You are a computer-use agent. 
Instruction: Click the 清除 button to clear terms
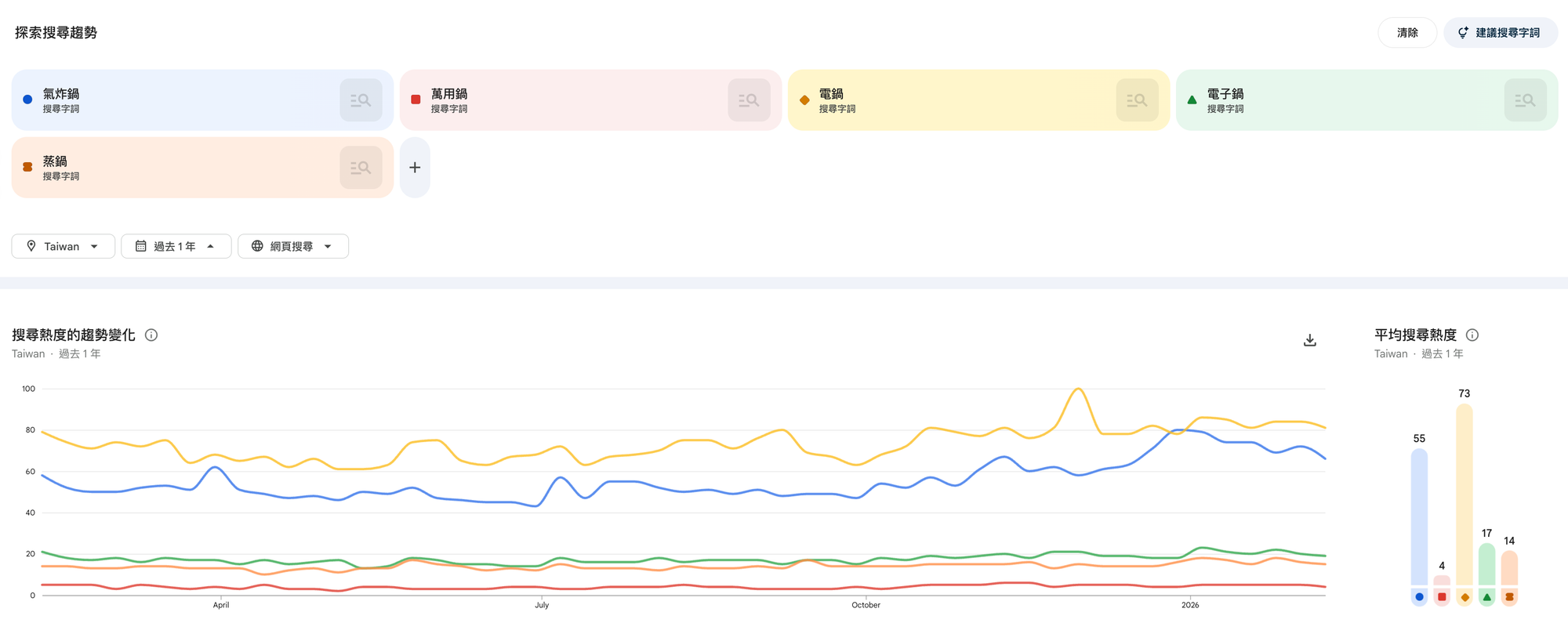coord(1407,32)
